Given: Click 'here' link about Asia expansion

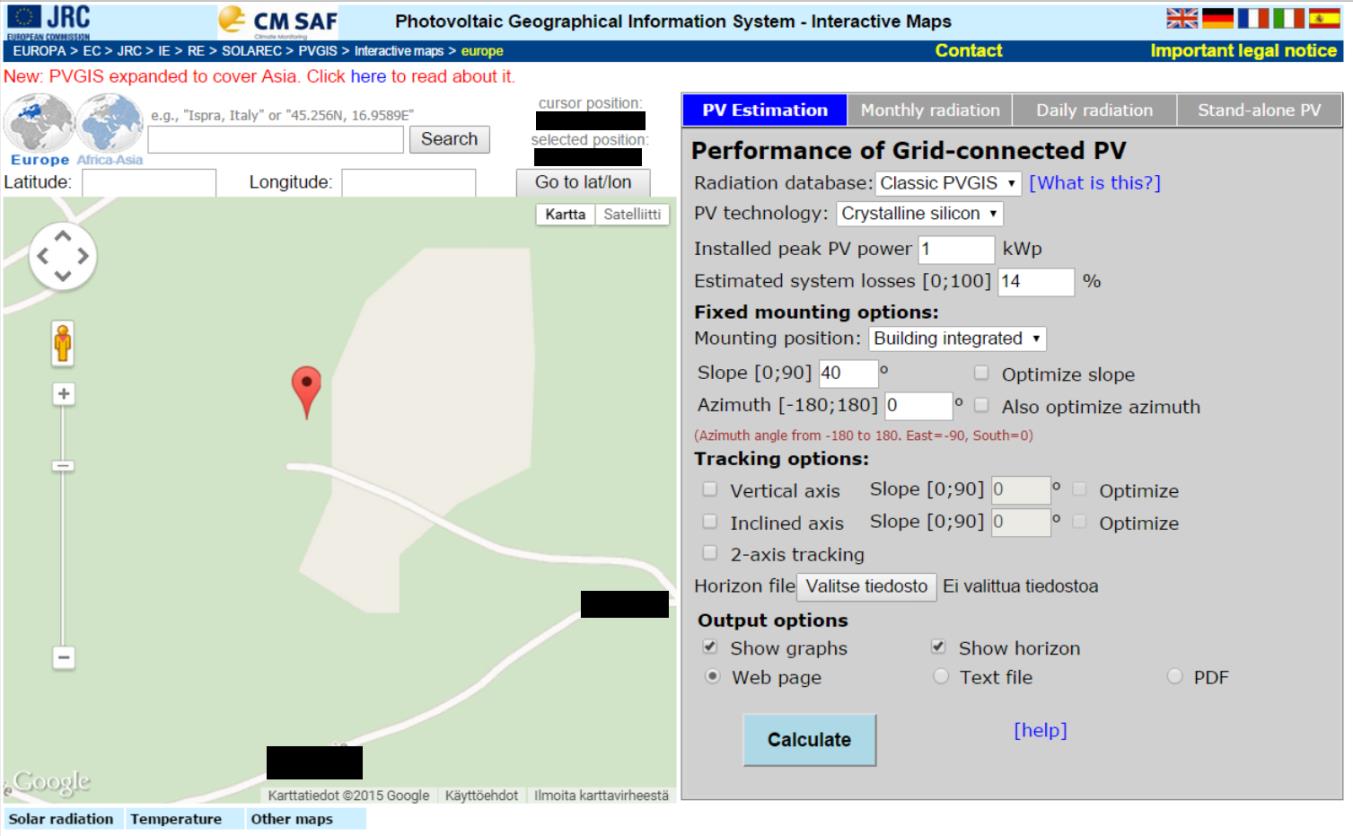Looking at the screenshot, I should pyautogui.click(x=368, y=76).
